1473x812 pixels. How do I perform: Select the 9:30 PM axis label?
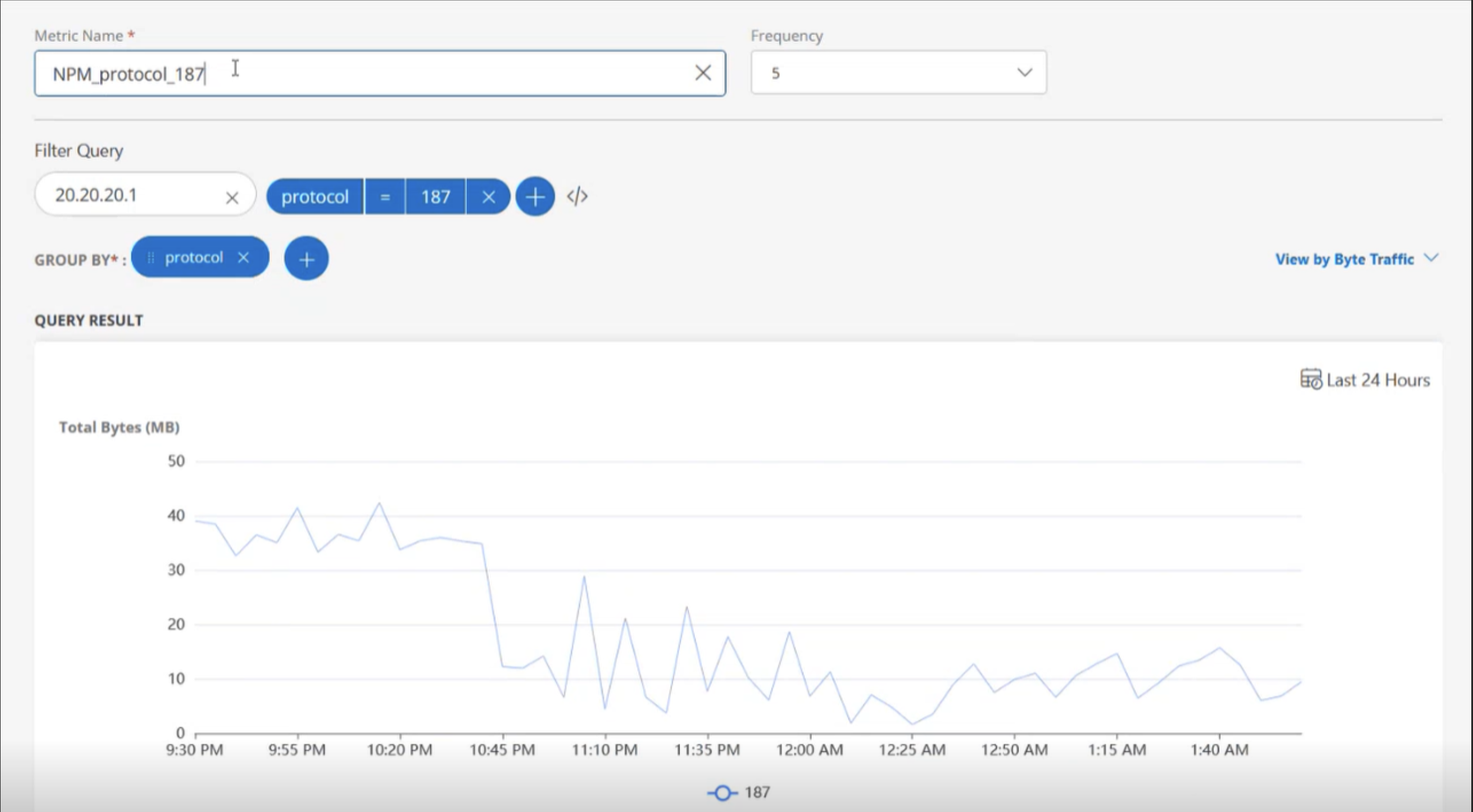coord(194,749)
